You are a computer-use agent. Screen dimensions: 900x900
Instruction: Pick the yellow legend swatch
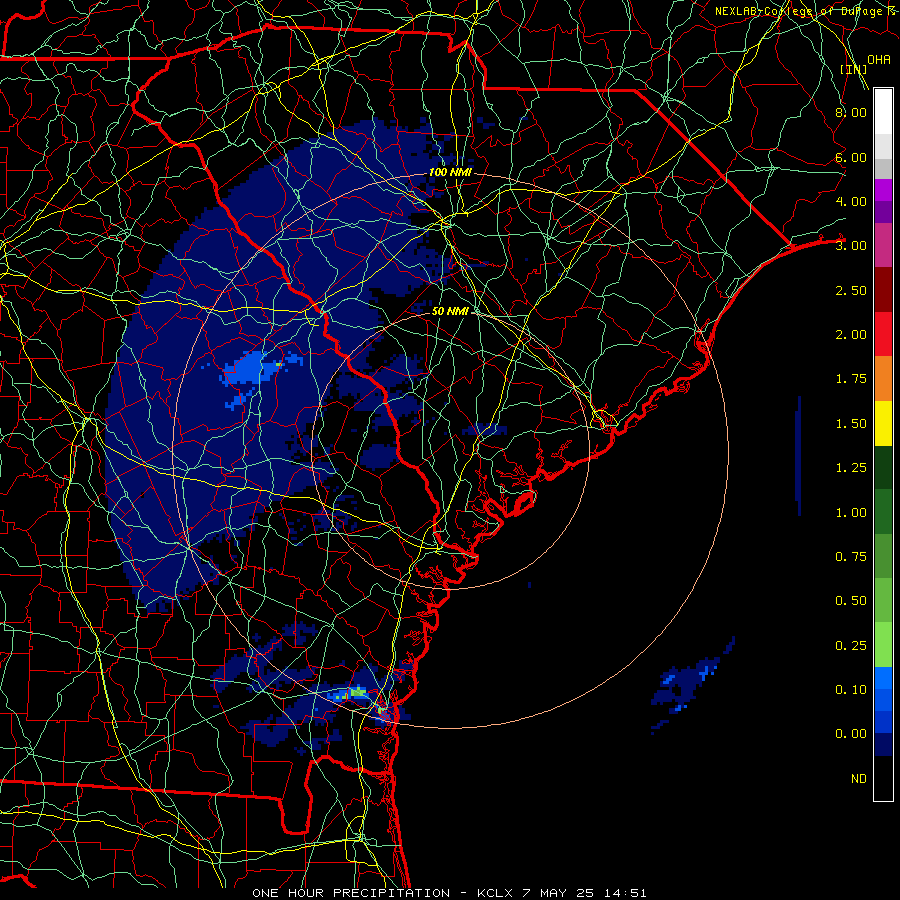coord(883,424)
